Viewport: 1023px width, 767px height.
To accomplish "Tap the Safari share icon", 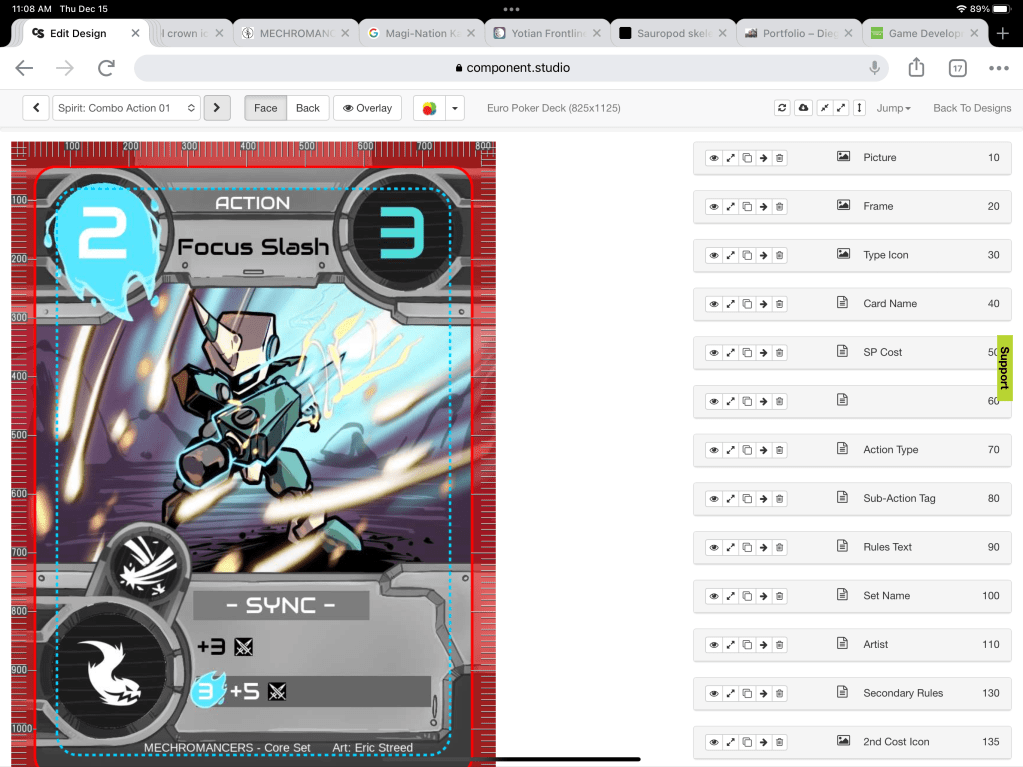I will [x=916, y=68].
